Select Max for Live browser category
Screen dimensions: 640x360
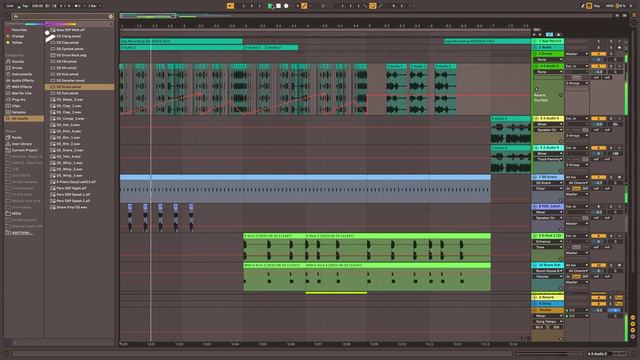(21, 93)
